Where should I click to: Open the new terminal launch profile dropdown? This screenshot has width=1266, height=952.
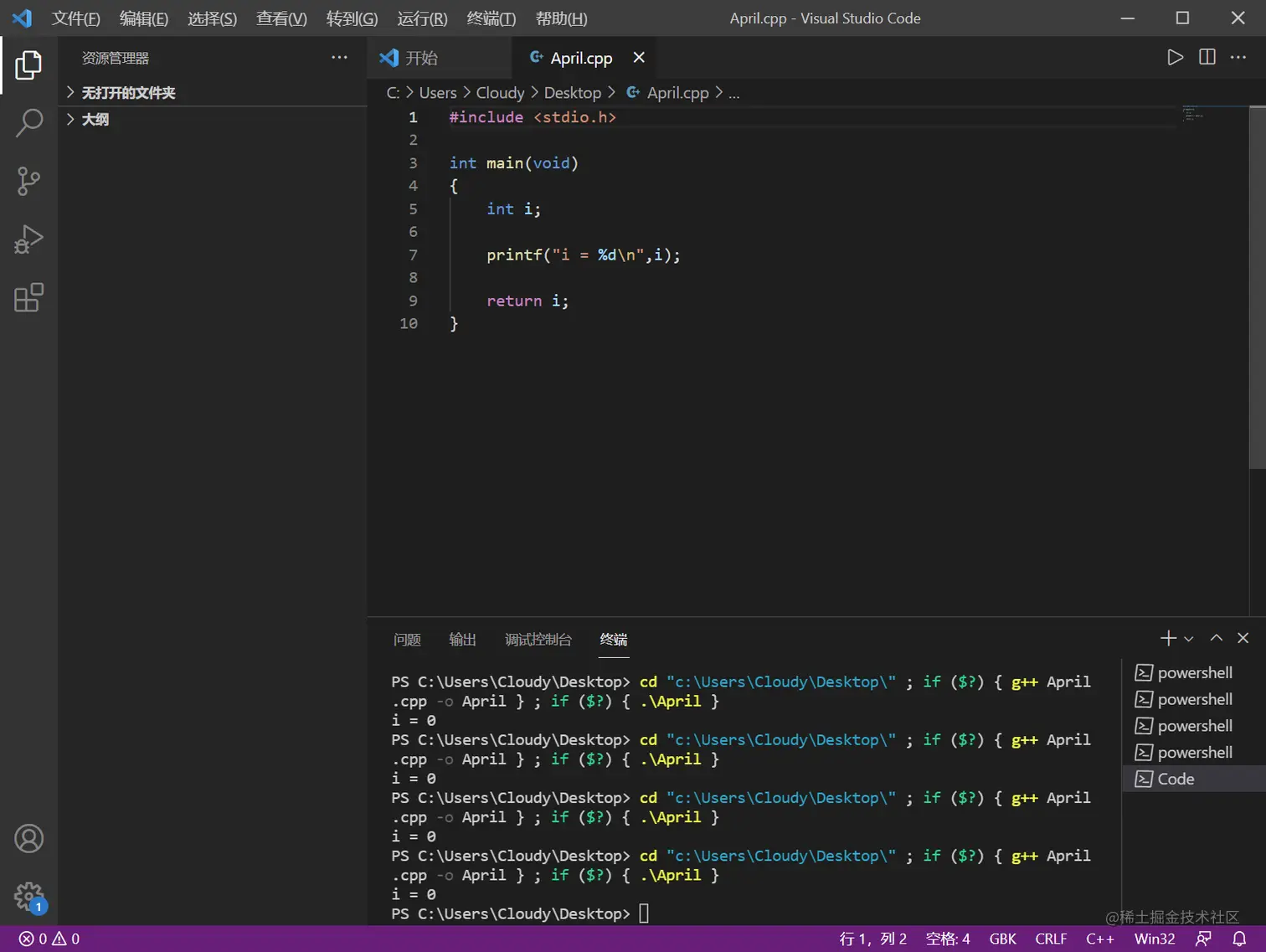1189,639
